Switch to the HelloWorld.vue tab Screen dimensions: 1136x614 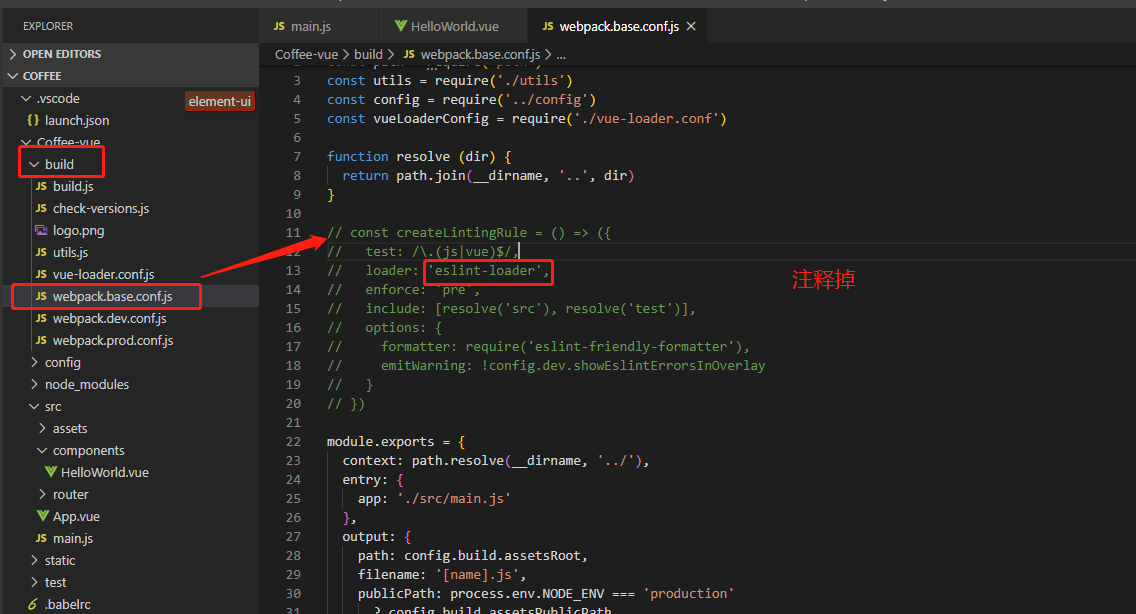tap(454, 26)
